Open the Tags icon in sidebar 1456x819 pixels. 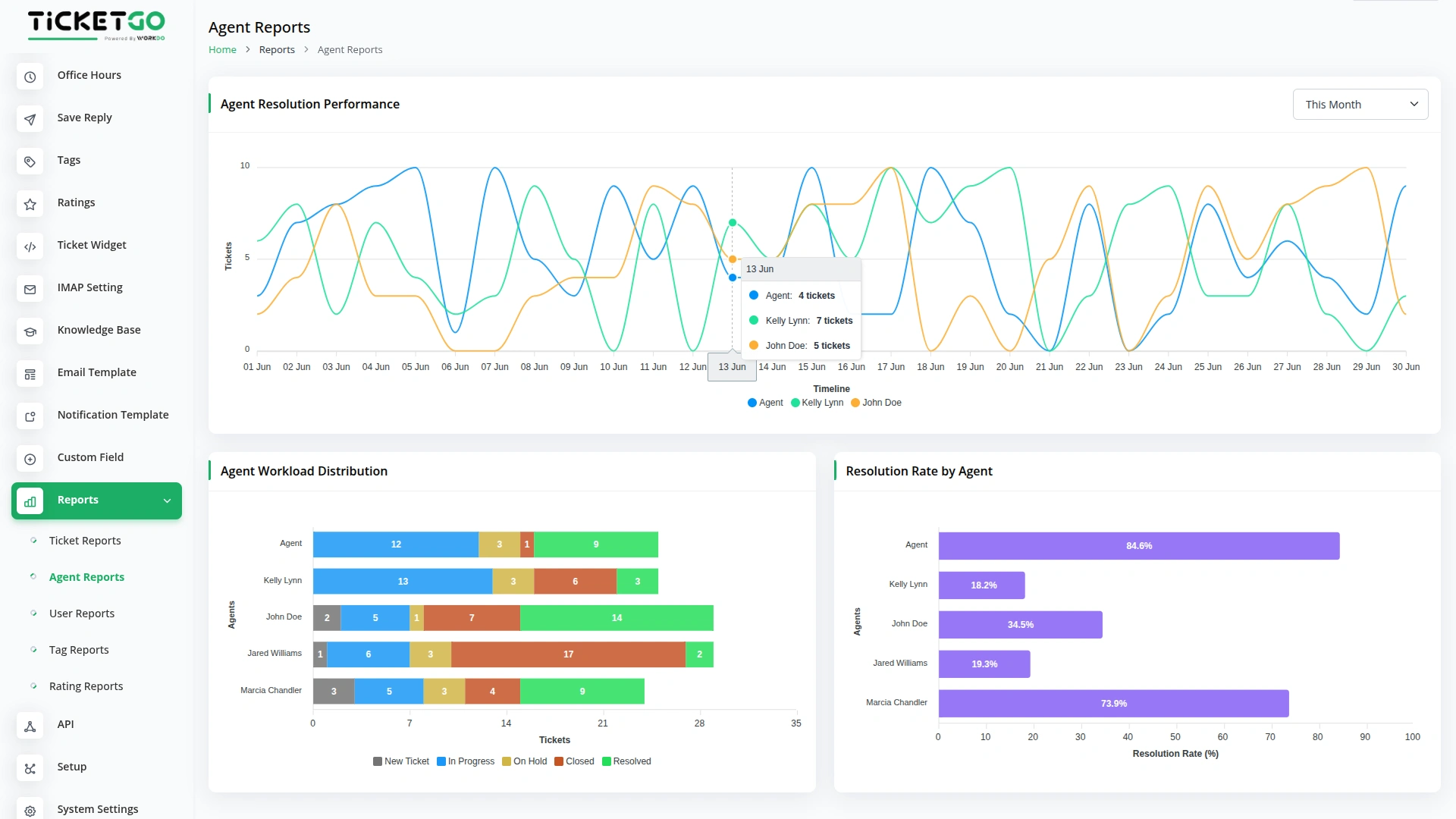coord(30,162)
